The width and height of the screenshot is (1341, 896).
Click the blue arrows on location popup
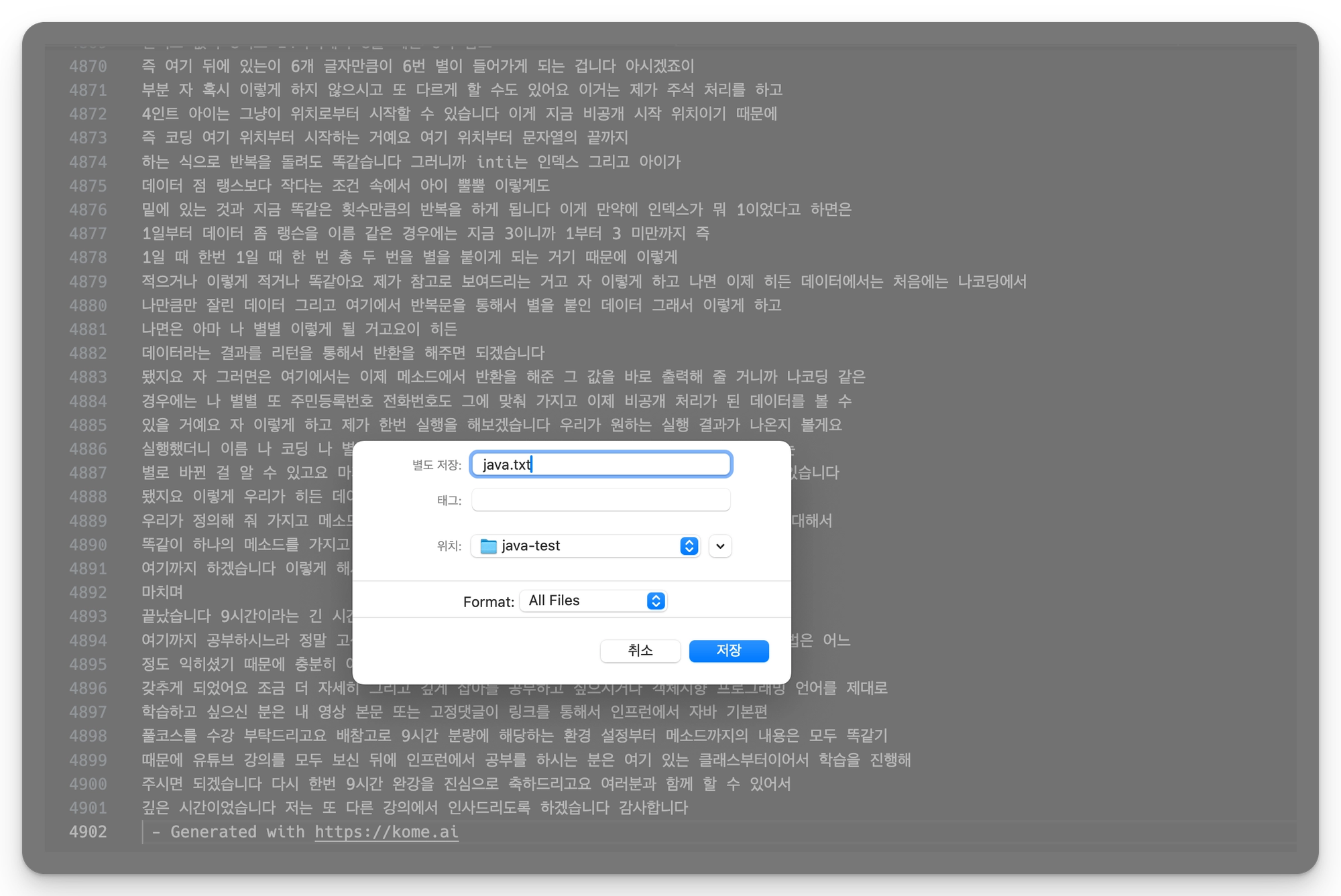(x=689, y=546)
